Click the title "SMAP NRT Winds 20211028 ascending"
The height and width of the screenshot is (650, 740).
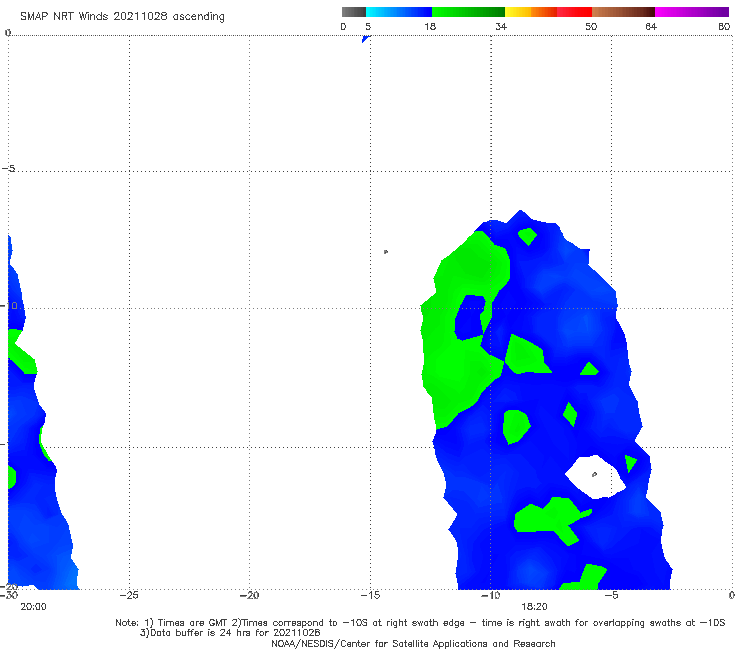(x=122, y=17)
